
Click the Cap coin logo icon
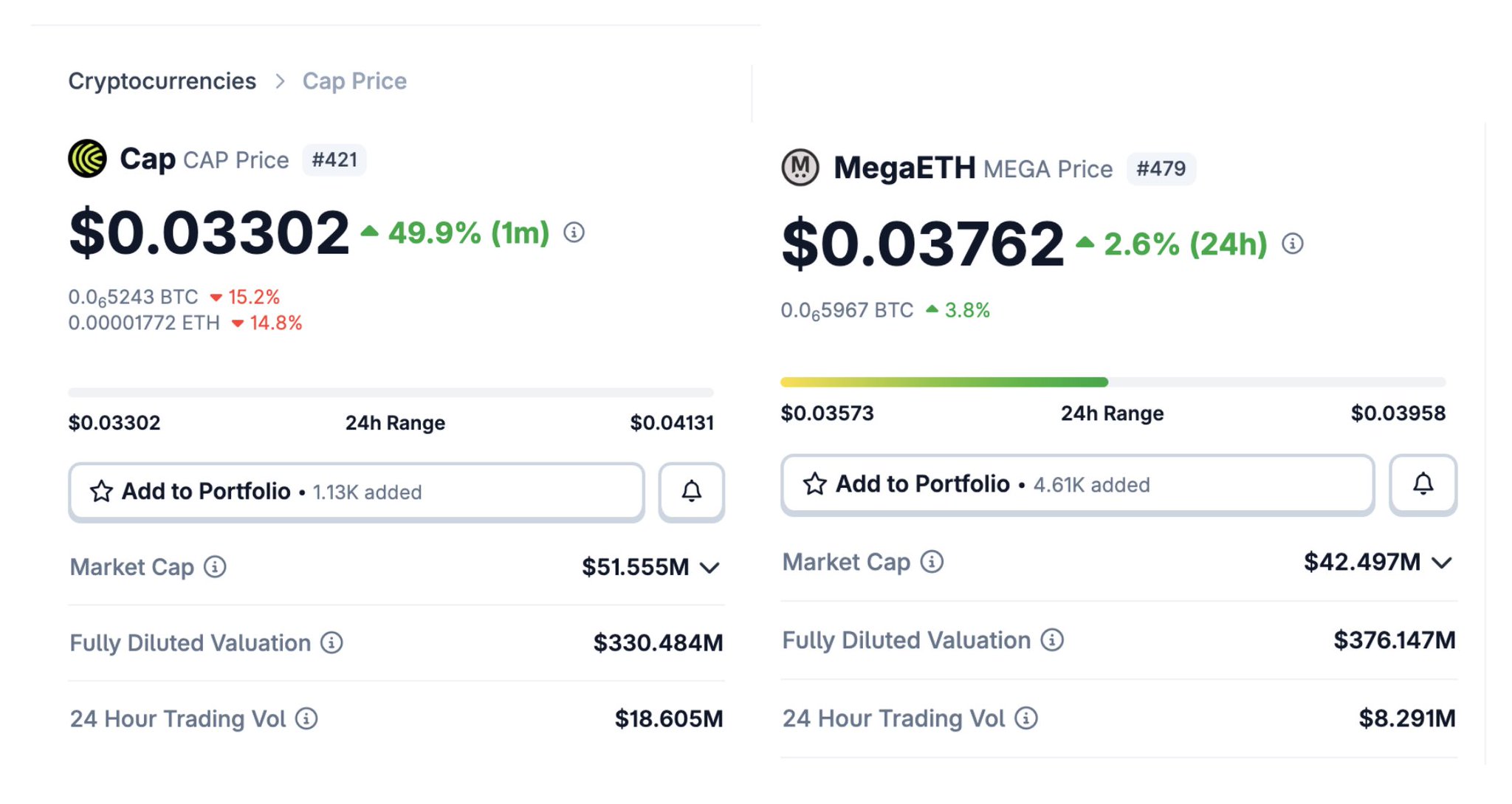point(87,159)
